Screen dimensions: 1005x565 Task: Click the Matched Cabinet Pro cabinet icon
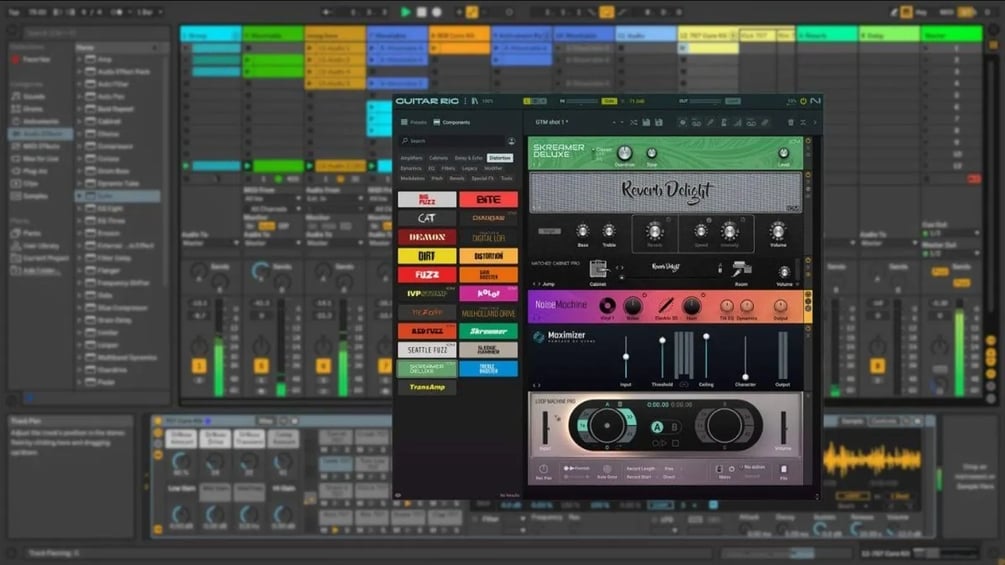tap(598, 269)
